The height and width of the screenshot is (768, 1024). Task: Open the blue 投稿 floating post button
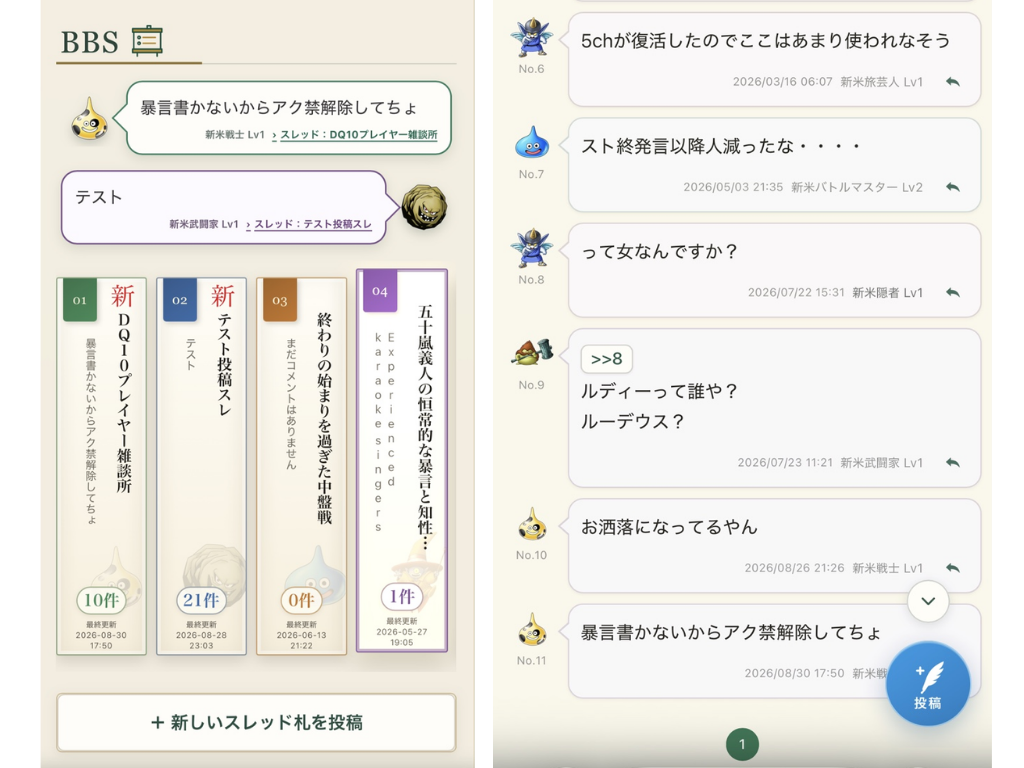928,684
